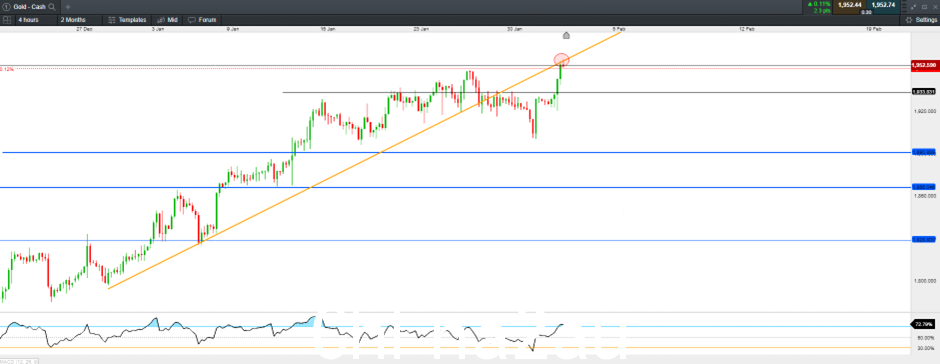940x364 pixels.
Task: Click the Templates sliders icon
Action: pos(112,20)
